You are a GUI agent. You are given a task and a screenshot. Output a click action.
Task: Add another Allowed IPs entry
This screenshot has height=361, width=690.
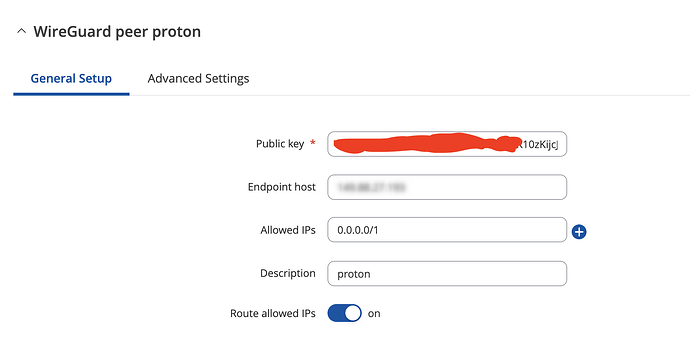(579, 232)
